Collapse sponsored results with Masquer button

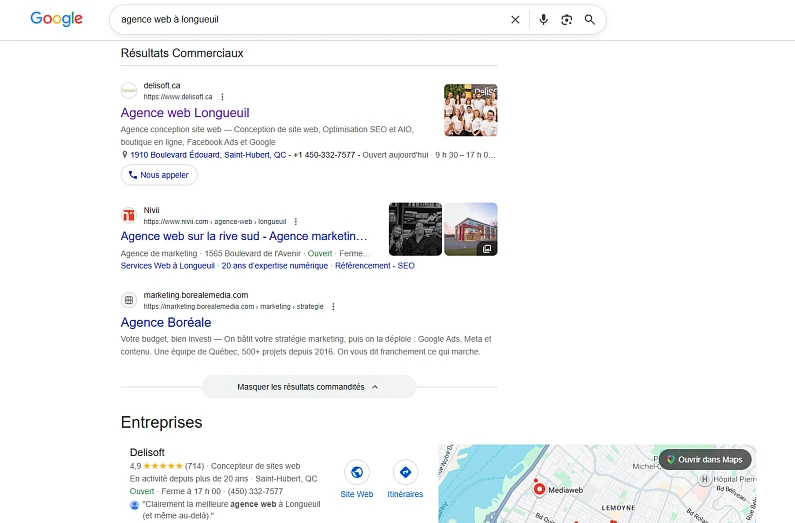[x=309, y=387]
